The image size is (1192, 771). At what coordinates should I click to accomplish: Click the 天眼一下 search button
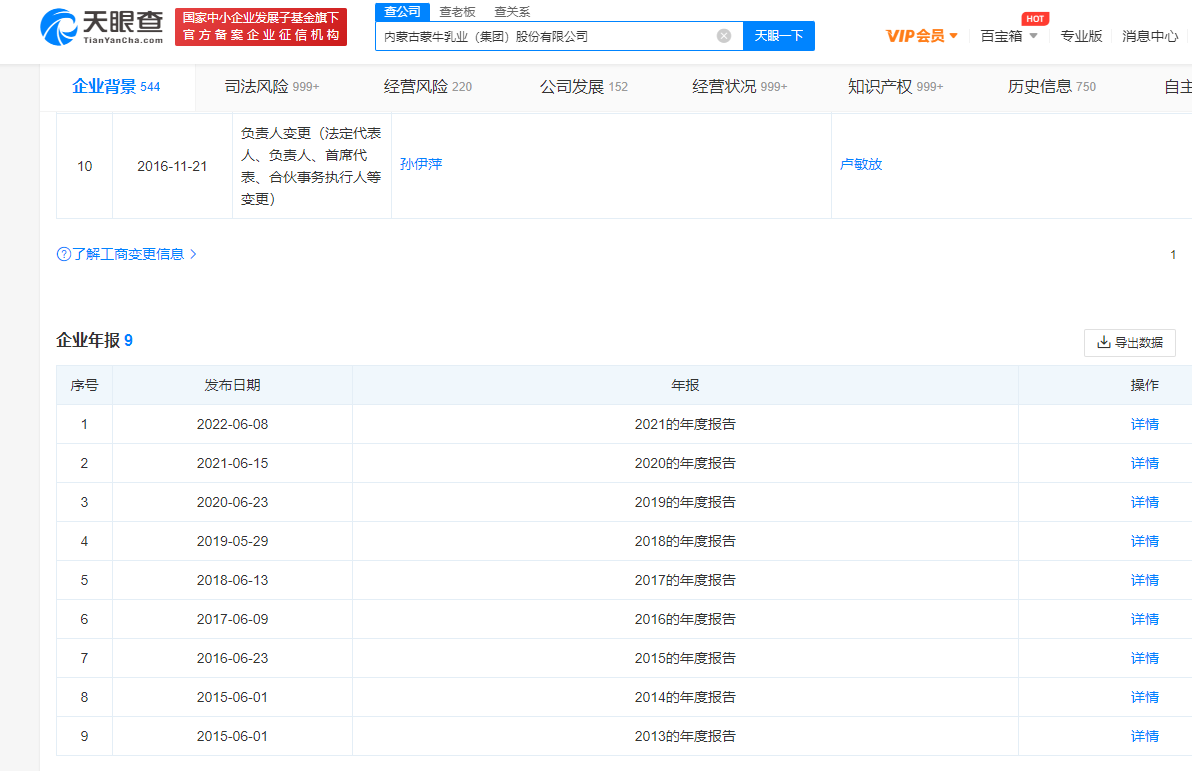coord(778,36)
